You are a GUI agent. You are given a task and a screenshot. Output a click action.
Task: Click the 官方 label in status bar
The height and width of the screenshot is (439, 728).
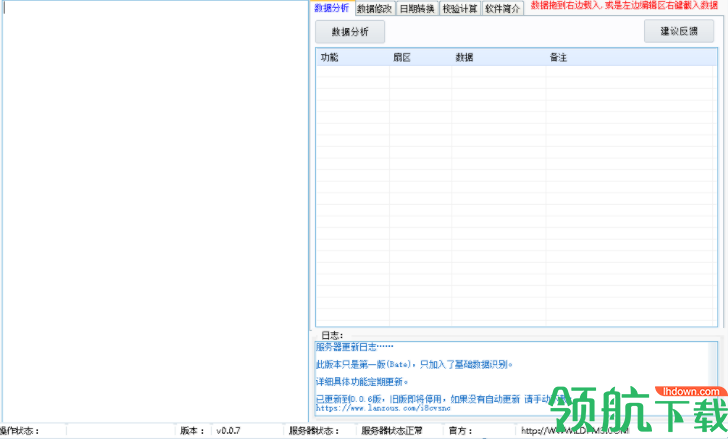click(x=461, y=431)
